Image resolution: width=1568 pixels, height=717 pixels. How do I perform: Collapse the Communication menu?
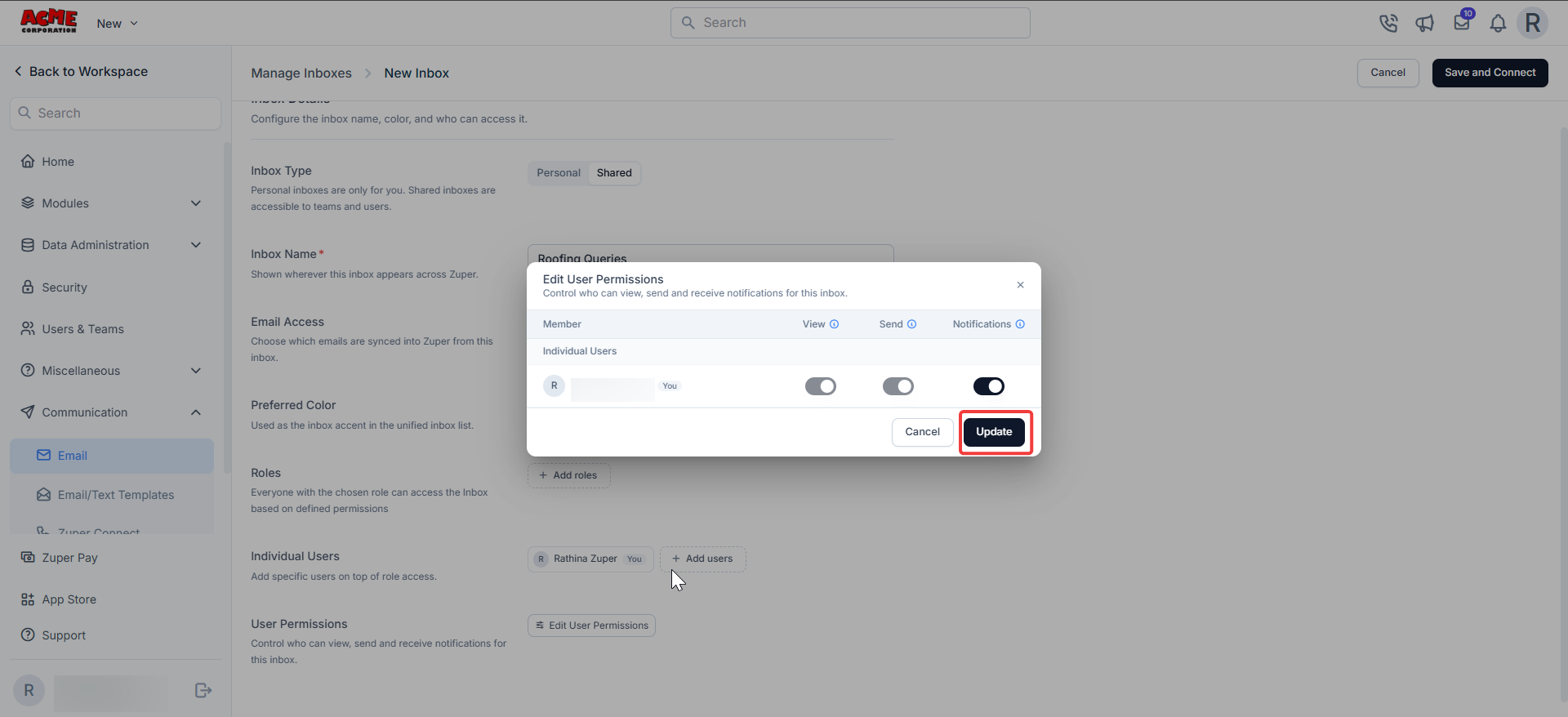click(112, 412)
